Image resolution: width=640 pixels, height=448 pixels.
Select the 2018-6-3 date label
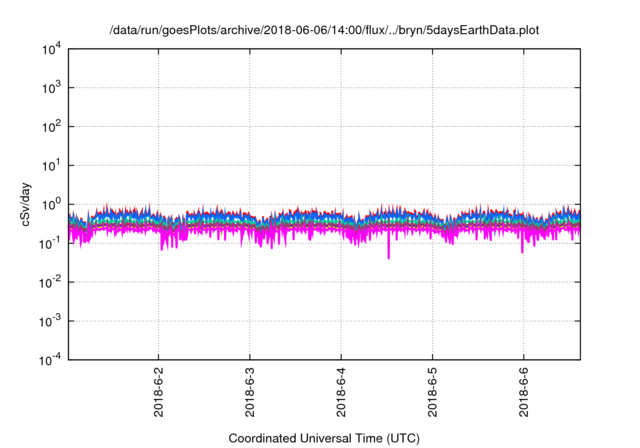click(250, 392)
